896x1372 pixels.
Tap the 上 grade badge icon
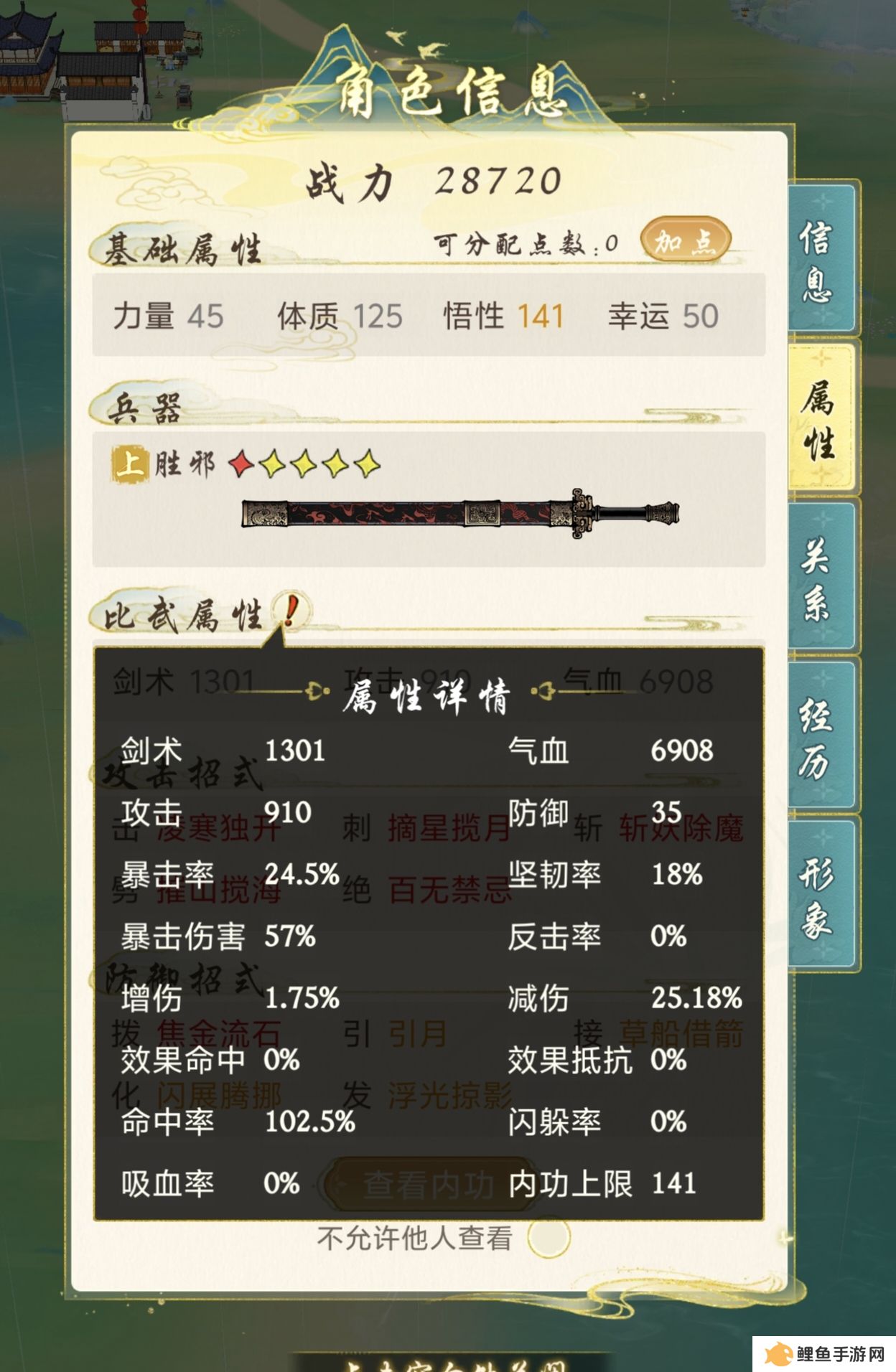coord(130,464)
